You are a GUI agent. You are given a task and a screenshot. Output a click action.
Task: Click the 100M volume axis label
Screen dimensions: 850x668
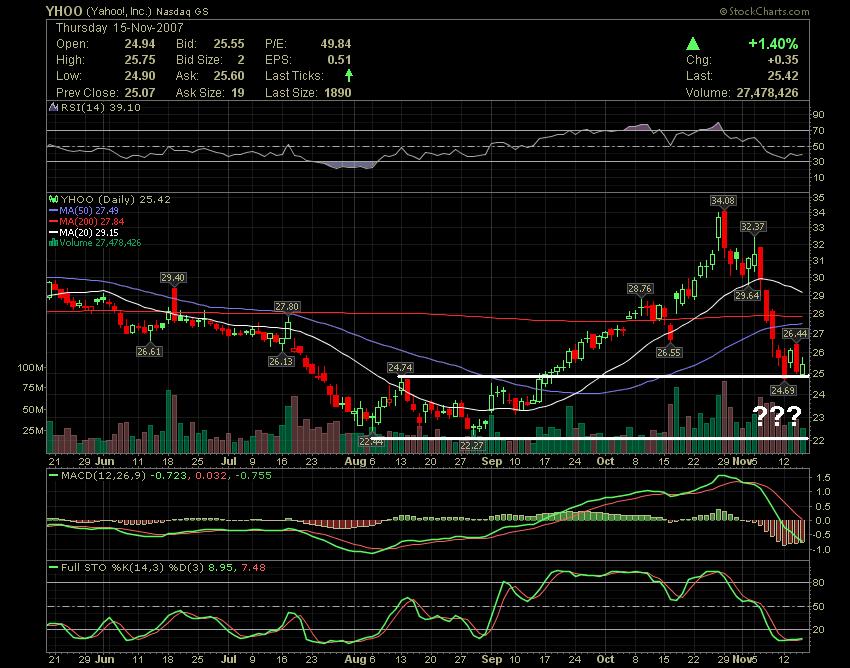30,368
